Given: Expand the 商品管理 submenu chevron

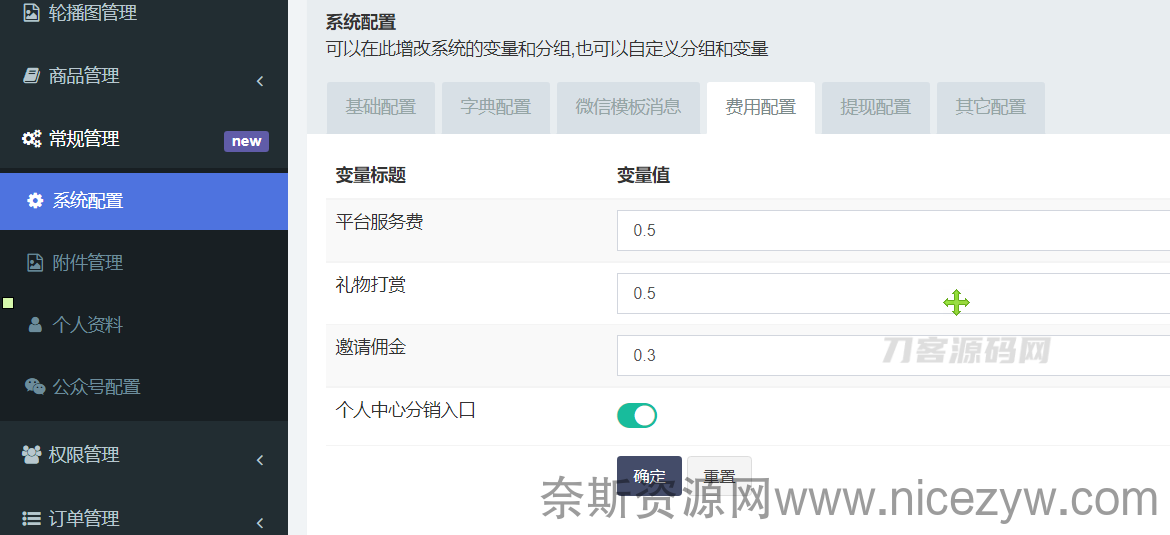Looking at the screenshot, I should (260, 81).
